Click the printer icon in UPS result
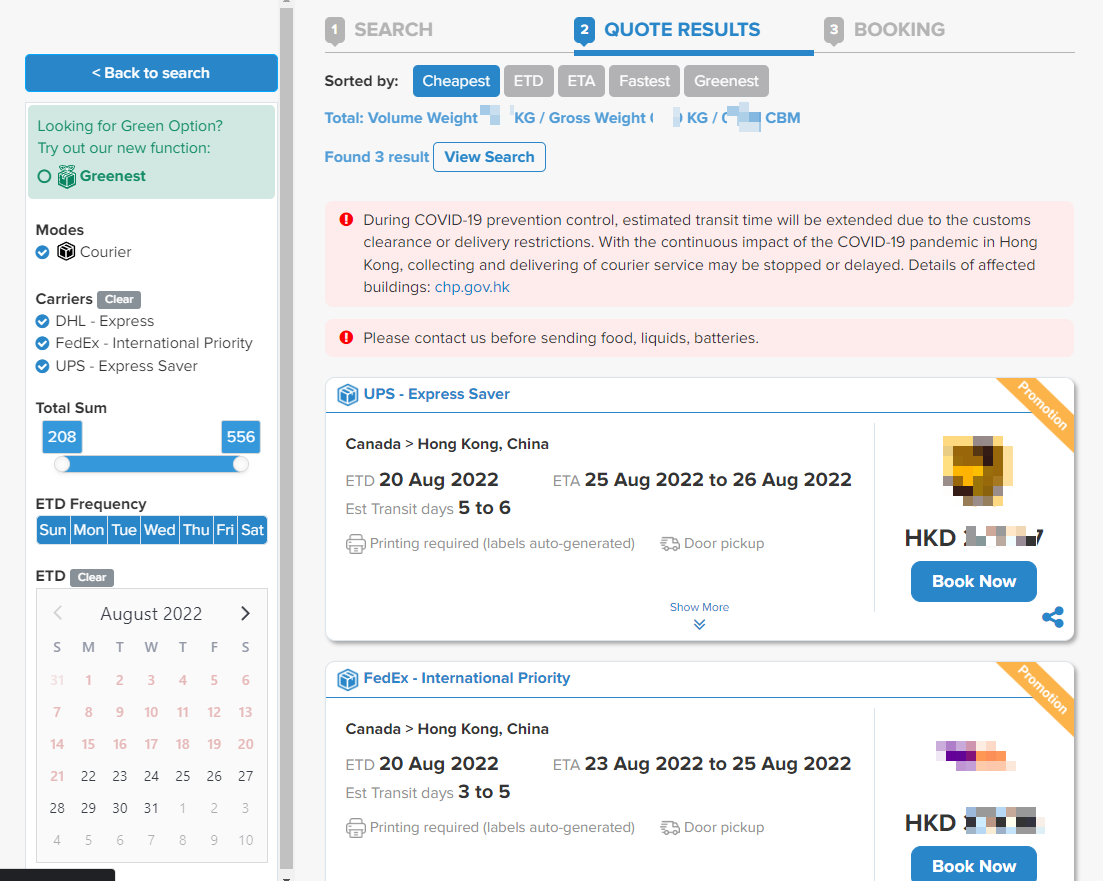The height and width of the screenshot is (881, 1103). 355,544
